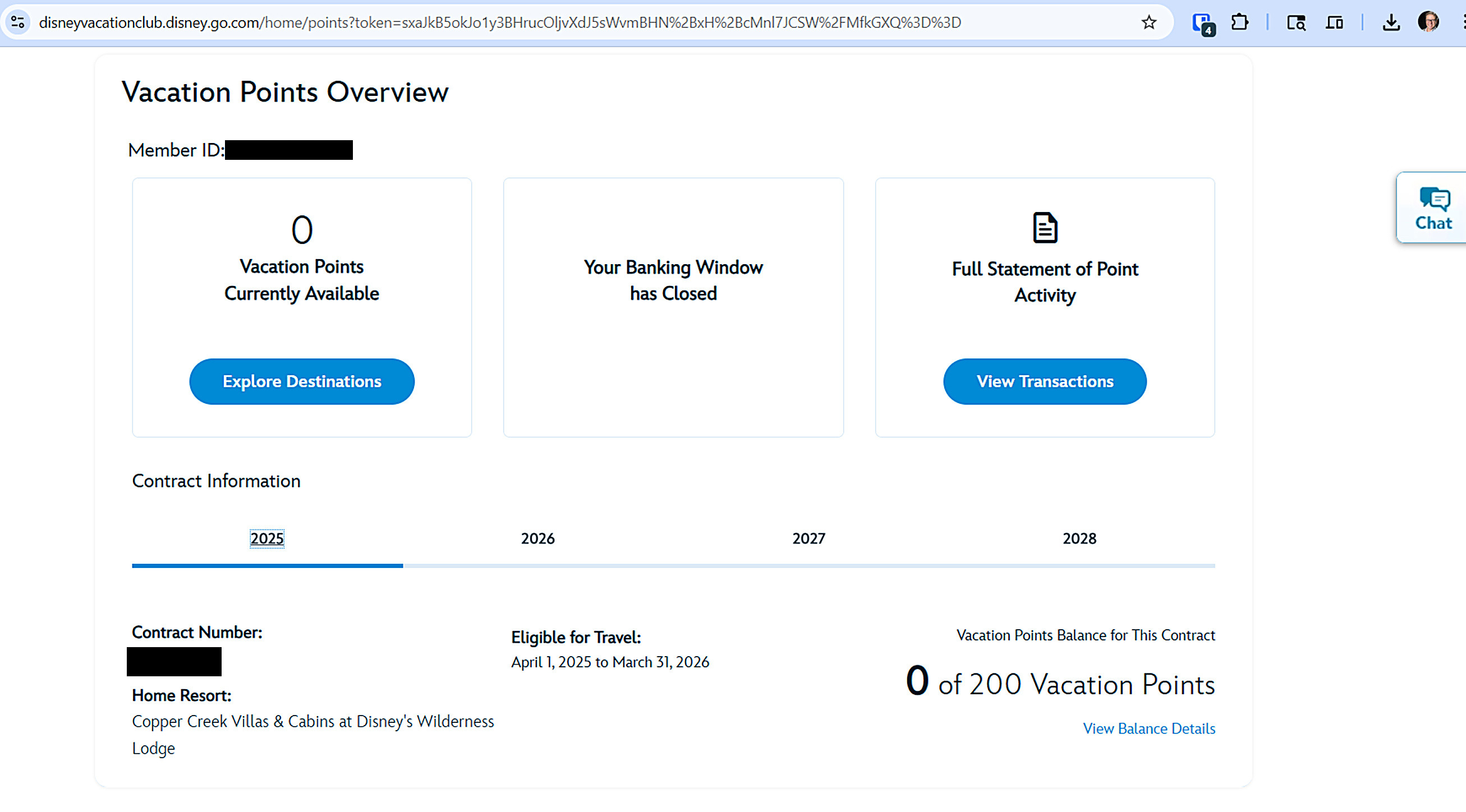Click '0 of 200 Vacation Points' balance
The width and height of the screenshot is (1466, 812).
[x=1060, y=682]
